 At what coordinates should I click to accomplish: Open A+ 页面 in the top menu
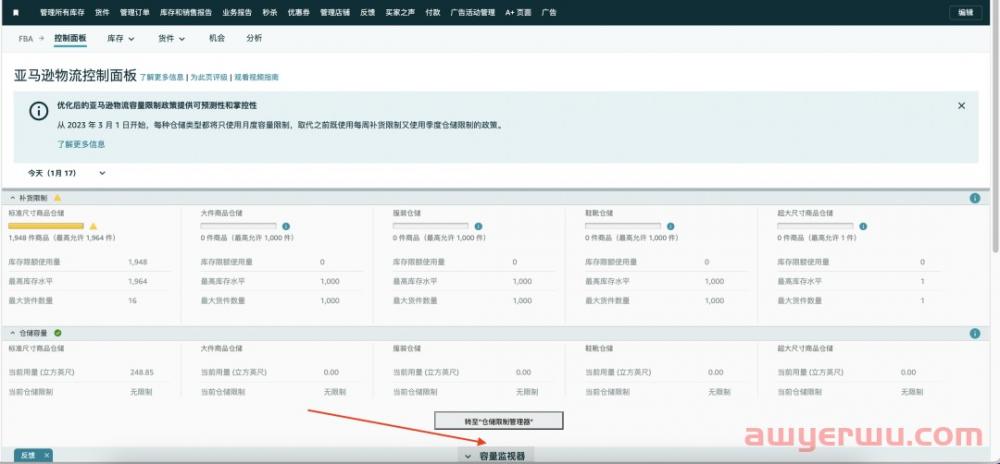[518, 12]
